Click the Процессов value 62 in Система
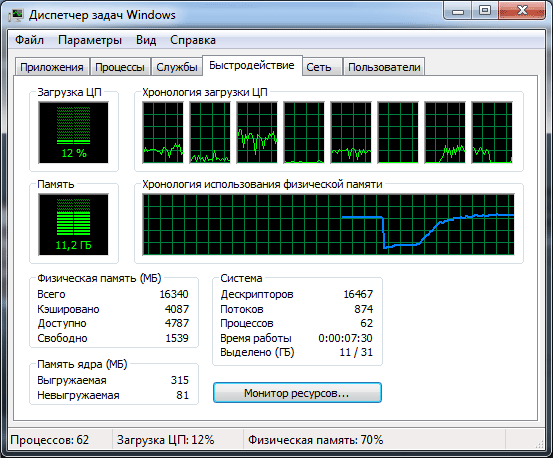This screenshot has width=553, height=458. click(x=366, y=323)
